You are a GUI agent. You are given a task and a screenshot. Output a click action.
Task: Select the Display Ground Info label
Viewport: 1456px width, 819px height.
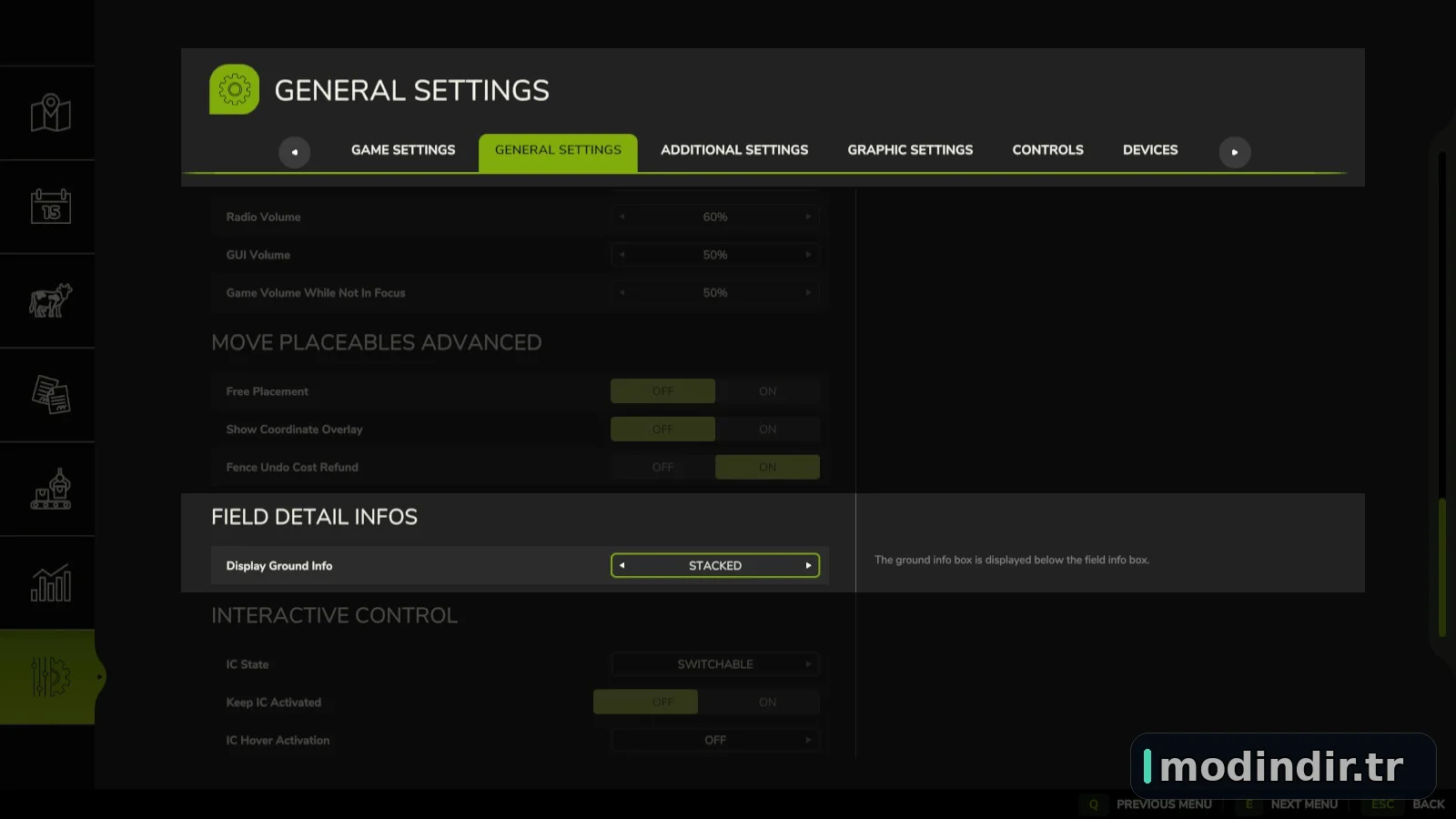279,566
